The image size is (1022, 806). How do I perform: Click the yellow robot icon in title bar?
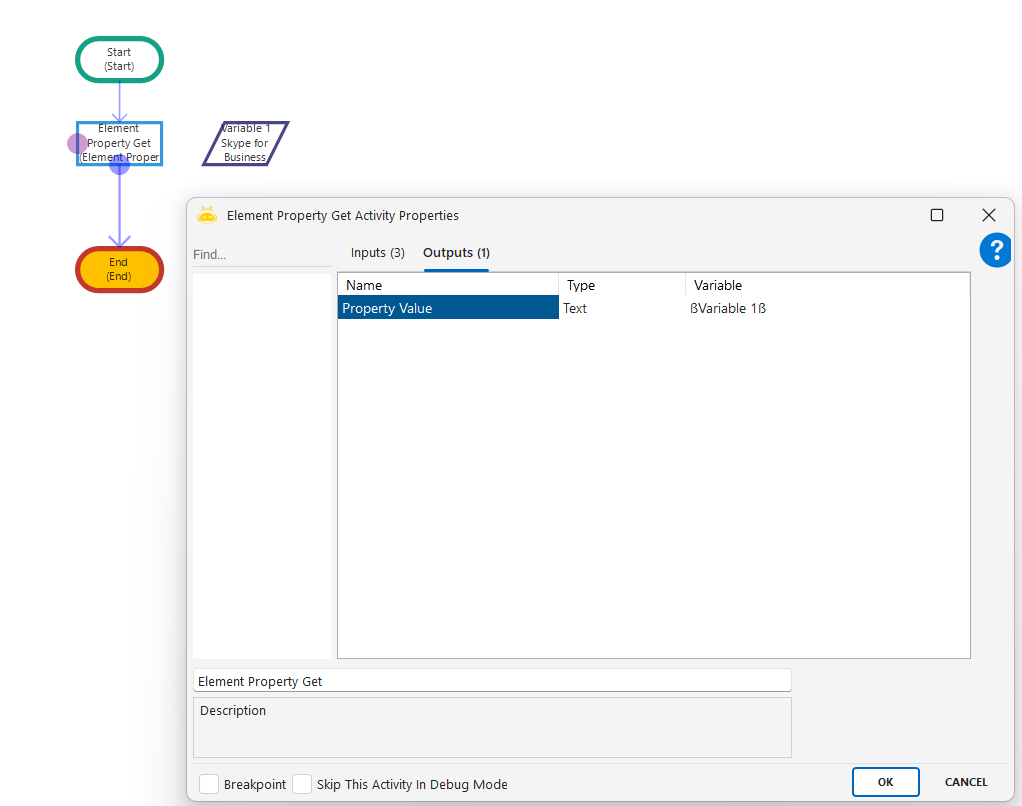(x=208, y=215)
